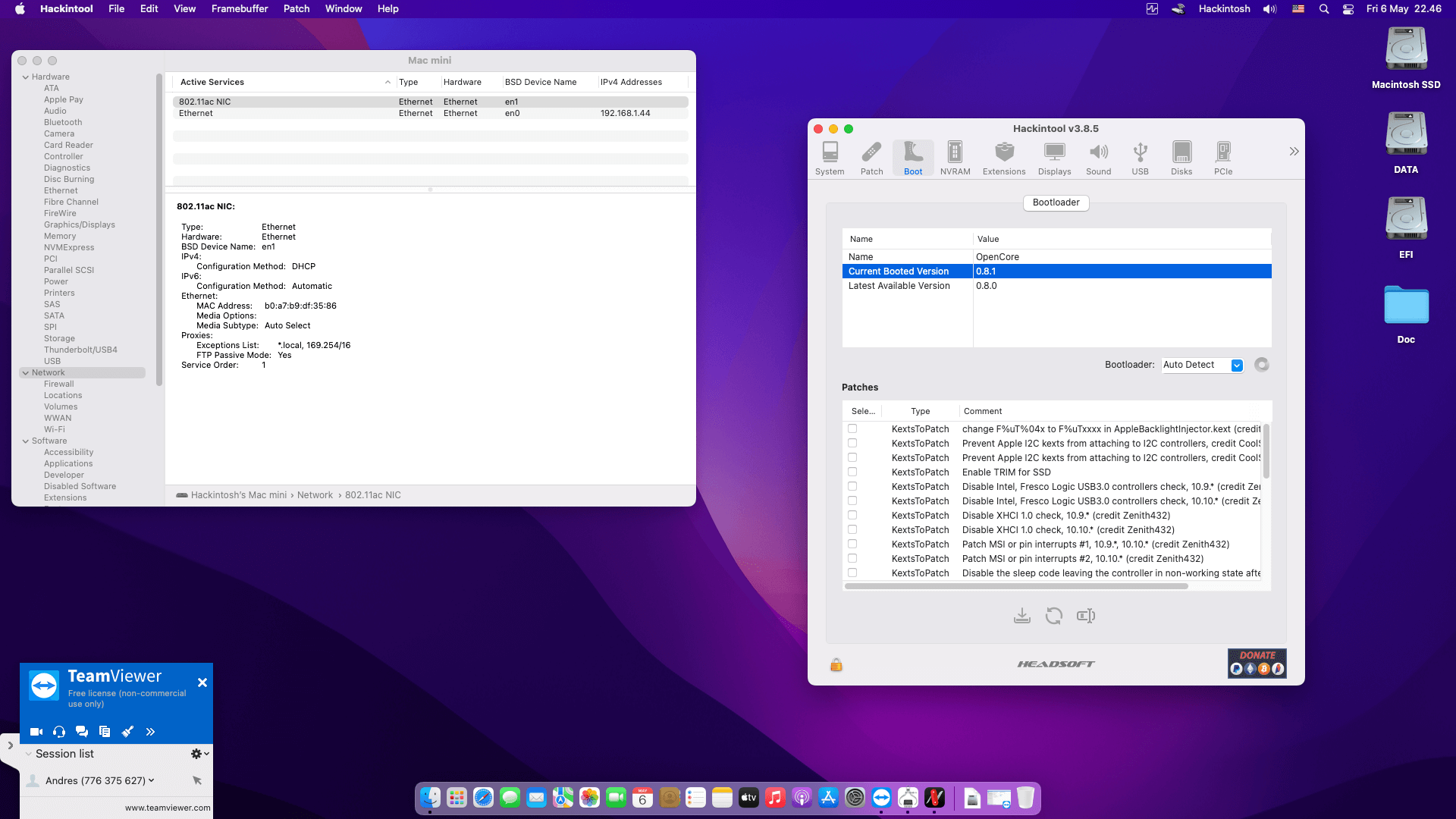
Task: Select the Macintosh SSD drive on the desktop
Action: pos(1406,58)
